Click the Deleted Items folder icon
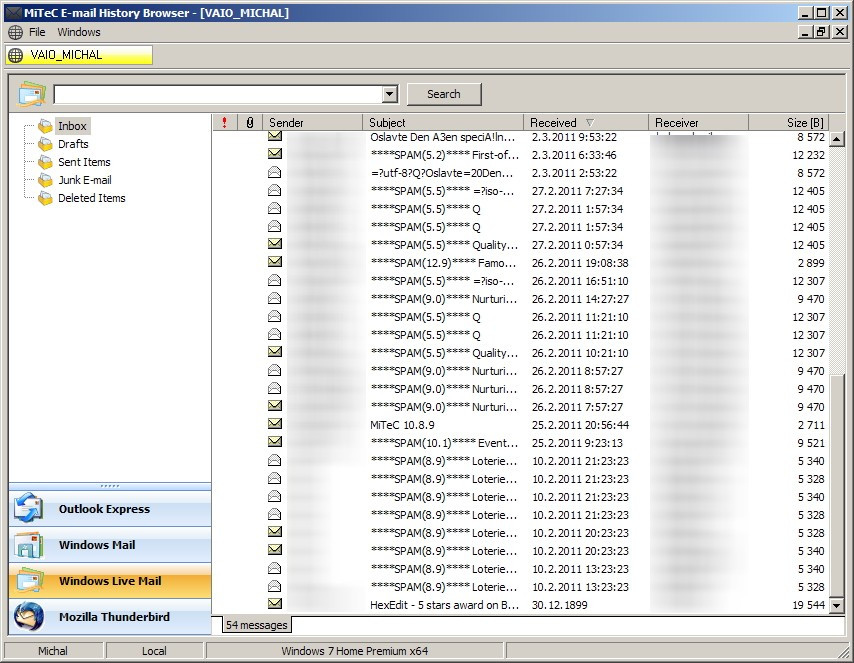 coord(45,198)
